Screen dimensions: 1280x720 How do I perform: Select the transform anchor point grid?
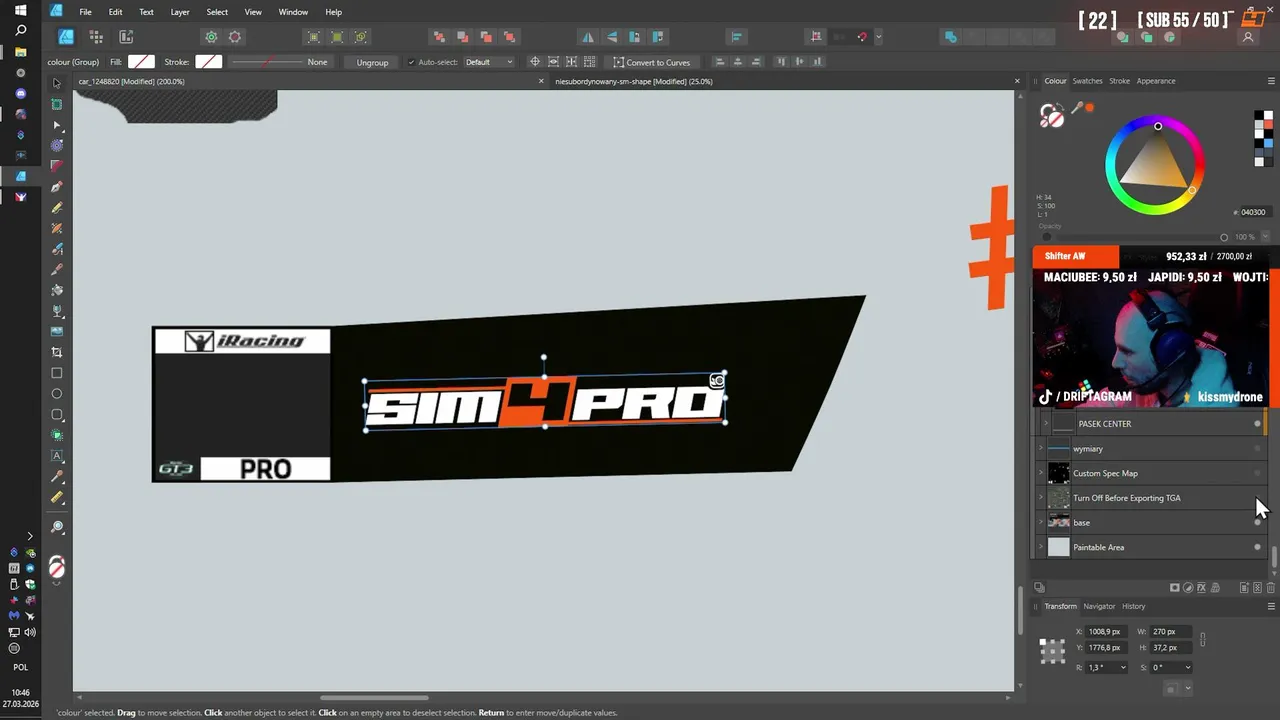[1052, 651]
